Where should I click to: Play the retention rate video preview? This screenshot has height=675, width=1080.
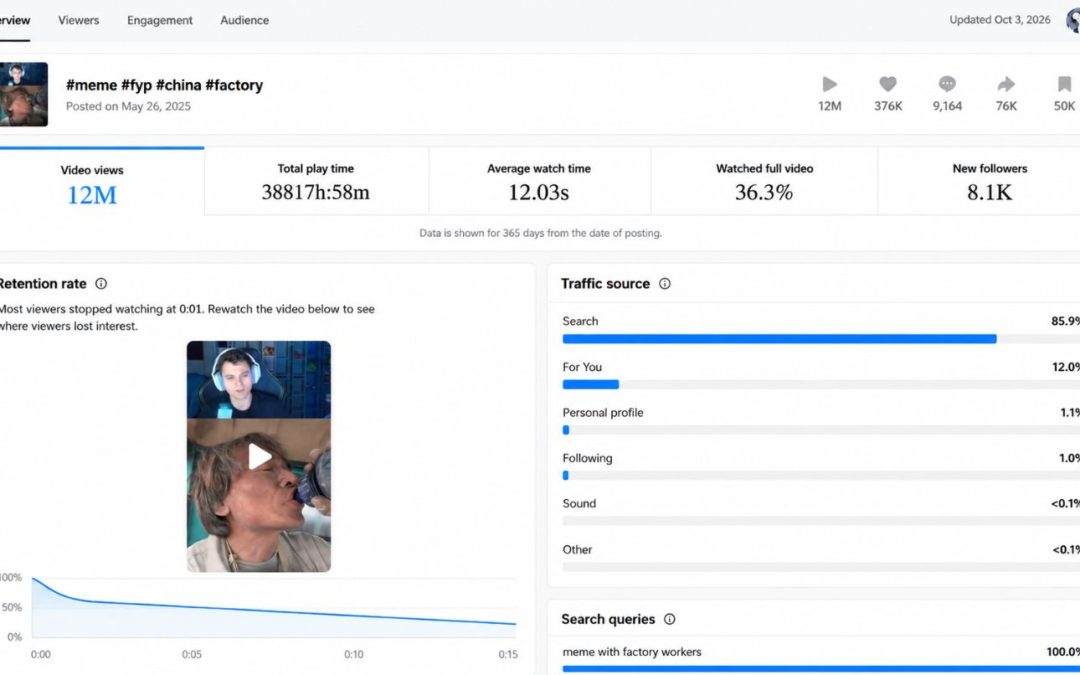click(x=259, y=456)
